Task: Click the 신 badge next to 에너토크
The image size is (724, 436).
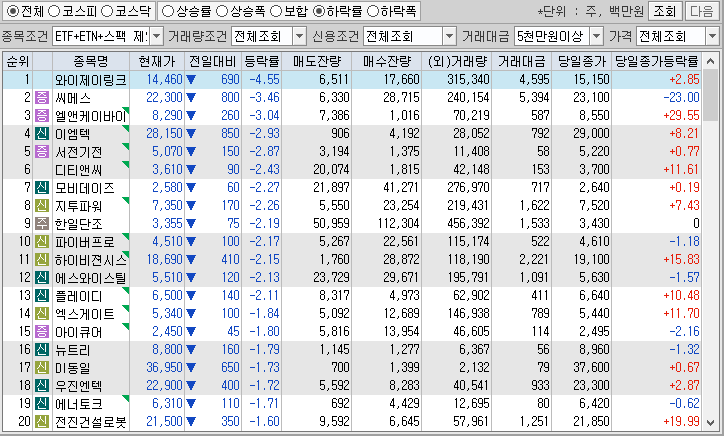Action: coord(42,404)
